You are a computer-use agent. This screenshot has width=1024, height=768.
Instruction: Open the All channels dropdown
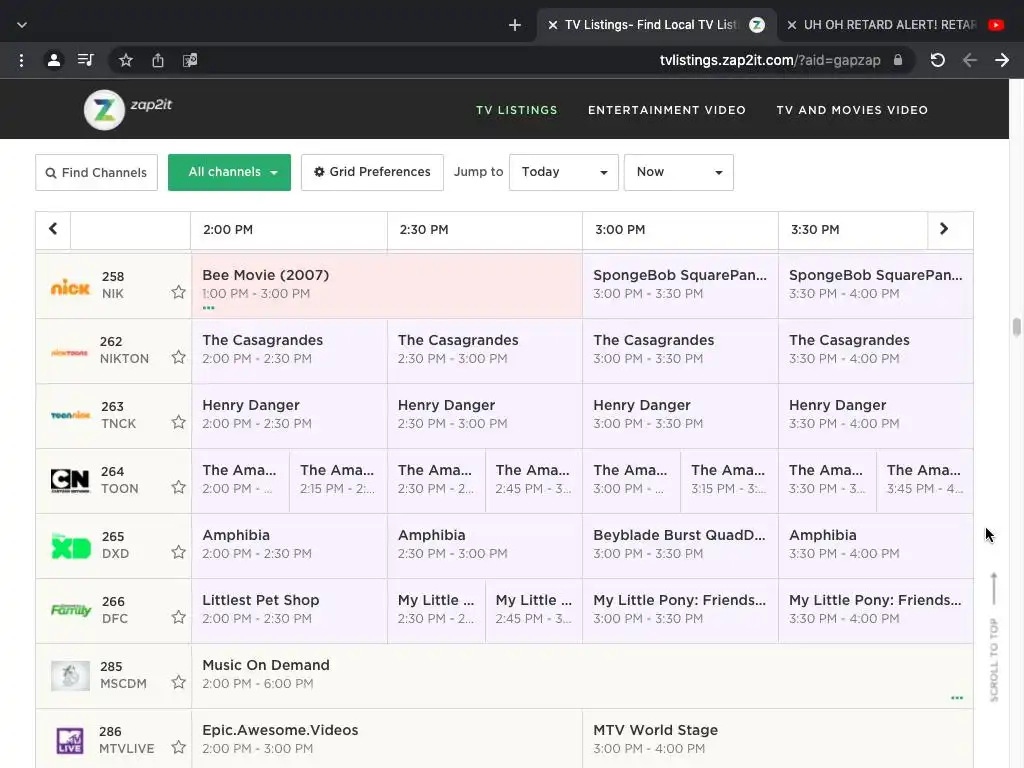click(x=229, y=172)
